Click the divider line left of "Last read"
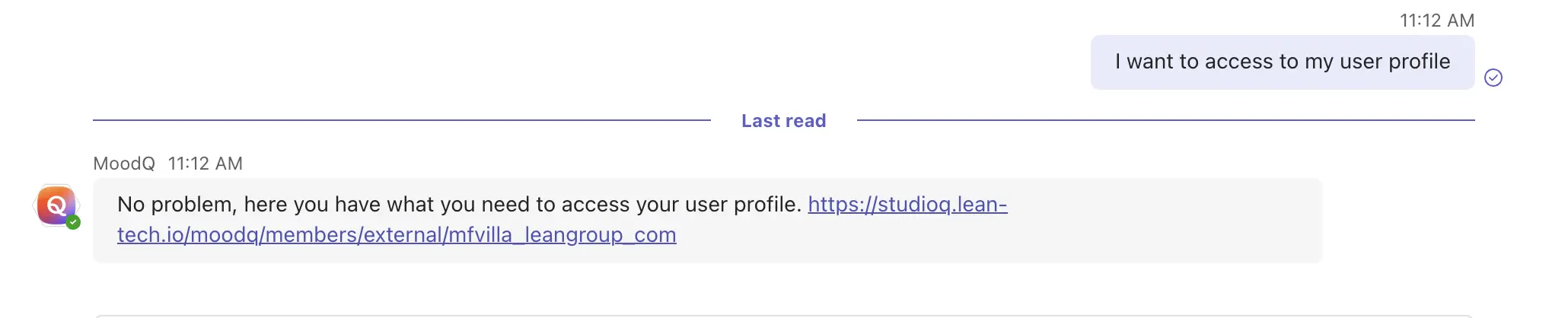 pyautogui.click(x=402, y=120)
